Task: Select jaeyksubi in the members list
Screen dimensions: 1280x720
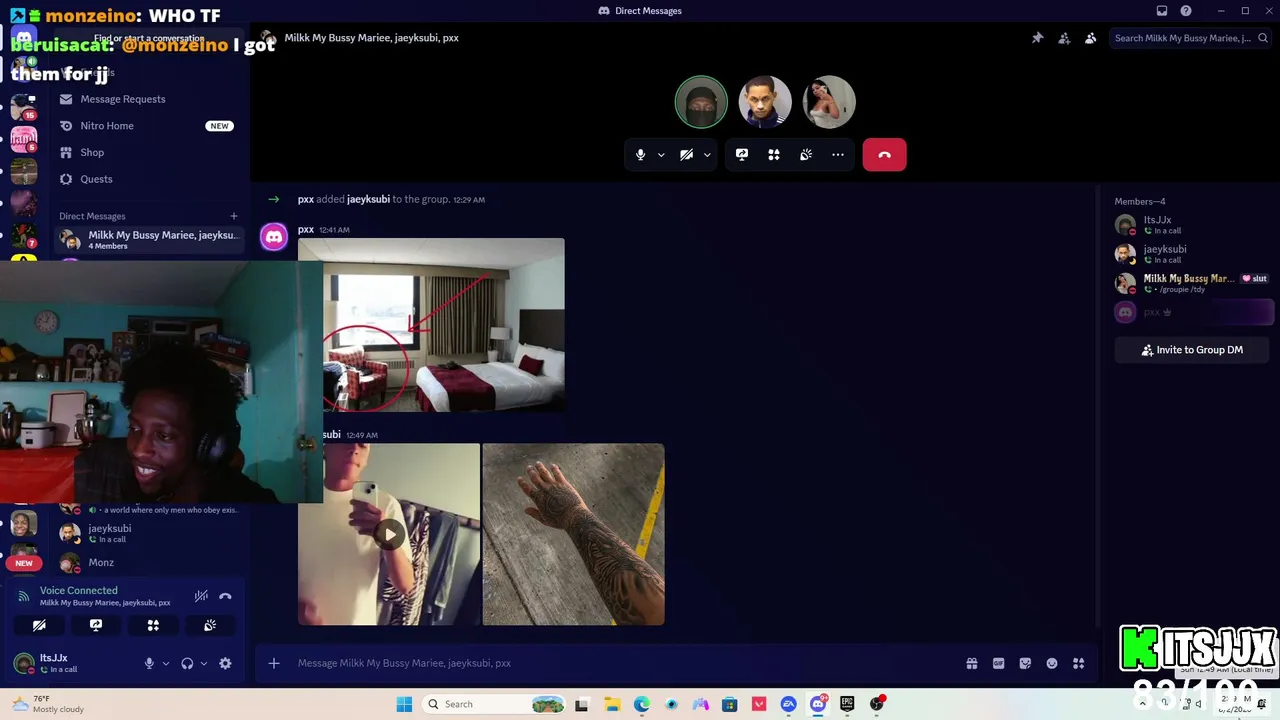Action: (x=1192, y=254)
